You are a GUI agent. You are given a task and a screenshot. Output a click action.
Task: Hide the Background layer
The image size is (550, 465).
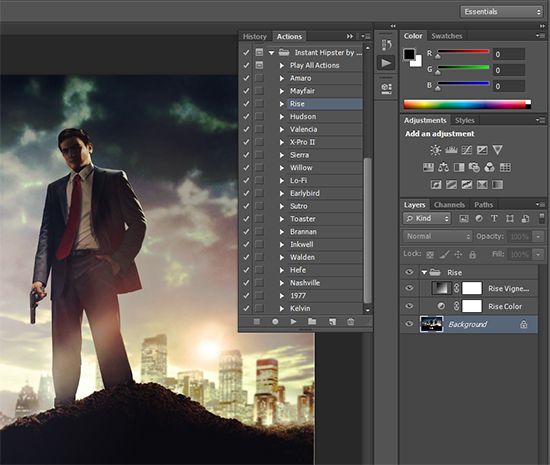click(409, 323)
